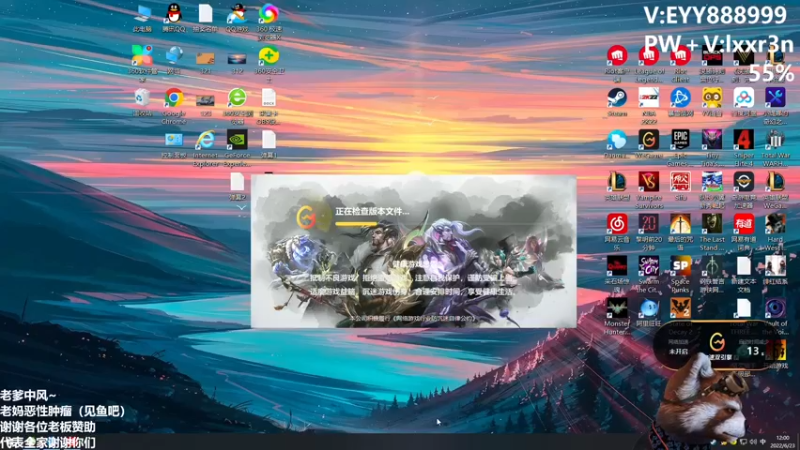Launch the Black Ops game icon
This screenshot has height=450, width=800.
712,55
